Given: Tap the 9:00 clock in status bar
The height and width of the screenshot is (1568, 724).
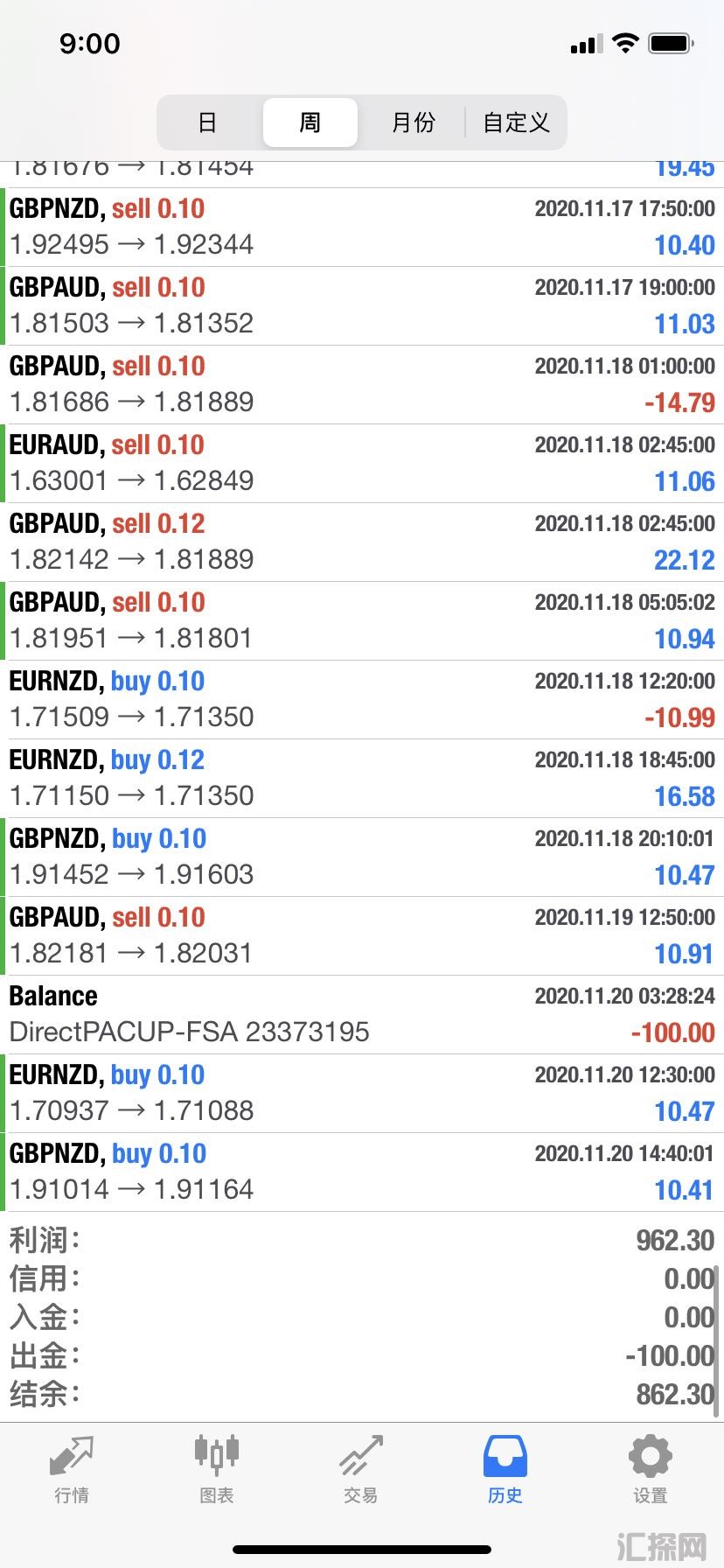Looking at the screenshot, I should tap(90, 44).
